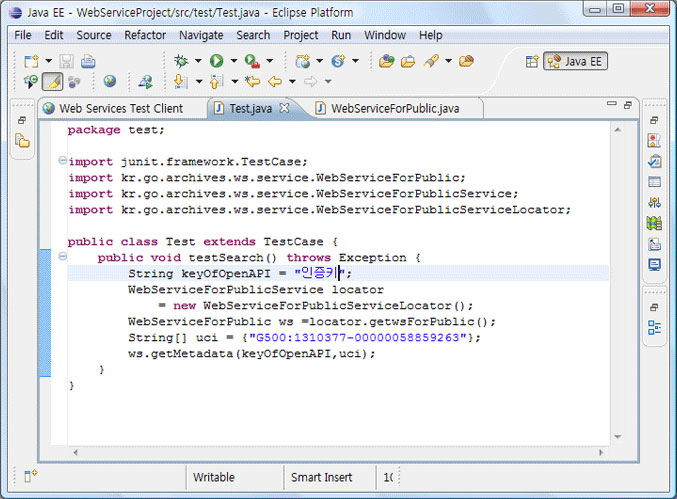Open the Debug button dropdown arrow
Image resolution: width=677 pixels, height=499 pixels.
point(198,61)
